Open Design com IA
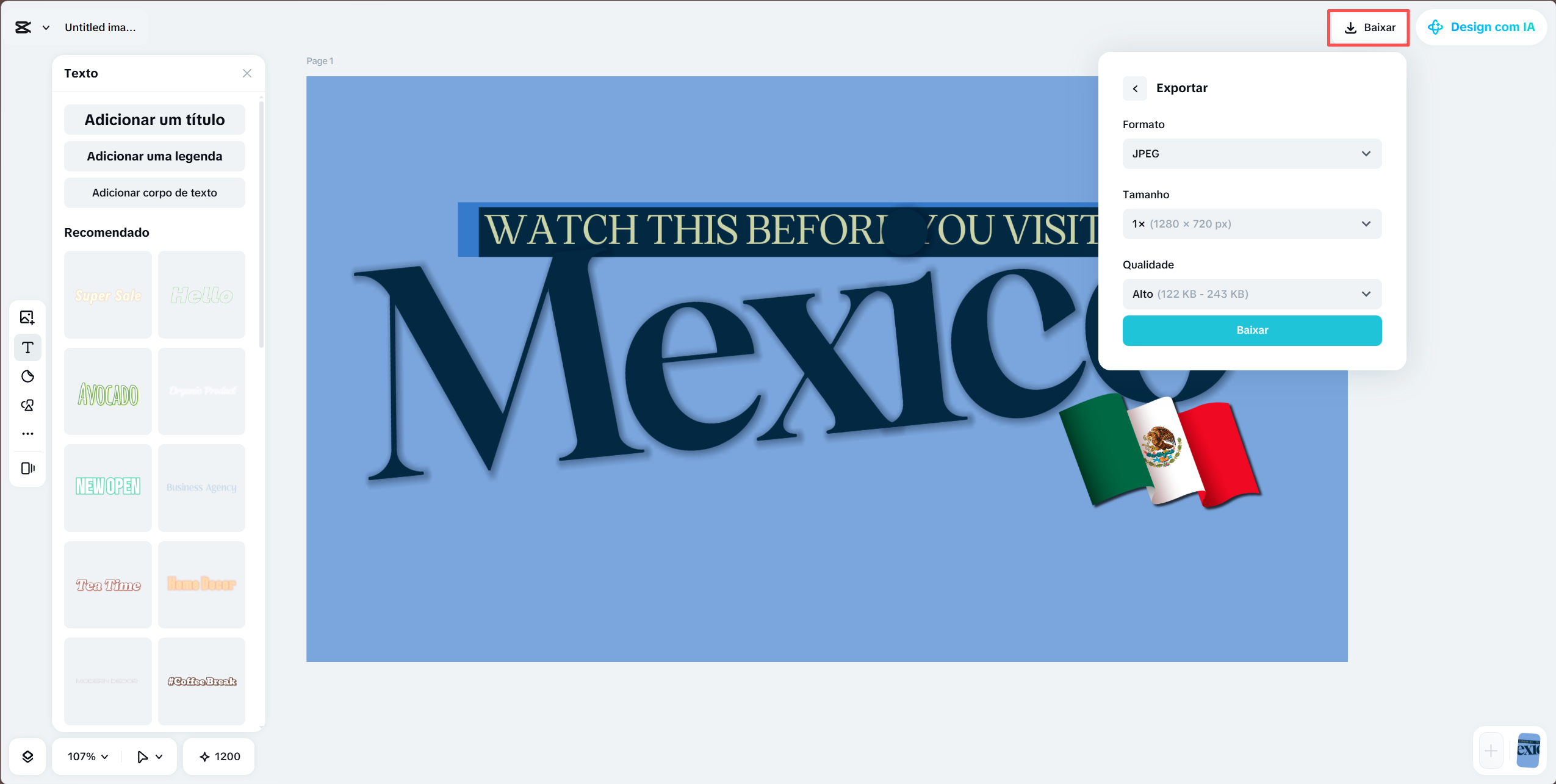The width and height of the screenshot is (1556, 784). pos(1482,27)
